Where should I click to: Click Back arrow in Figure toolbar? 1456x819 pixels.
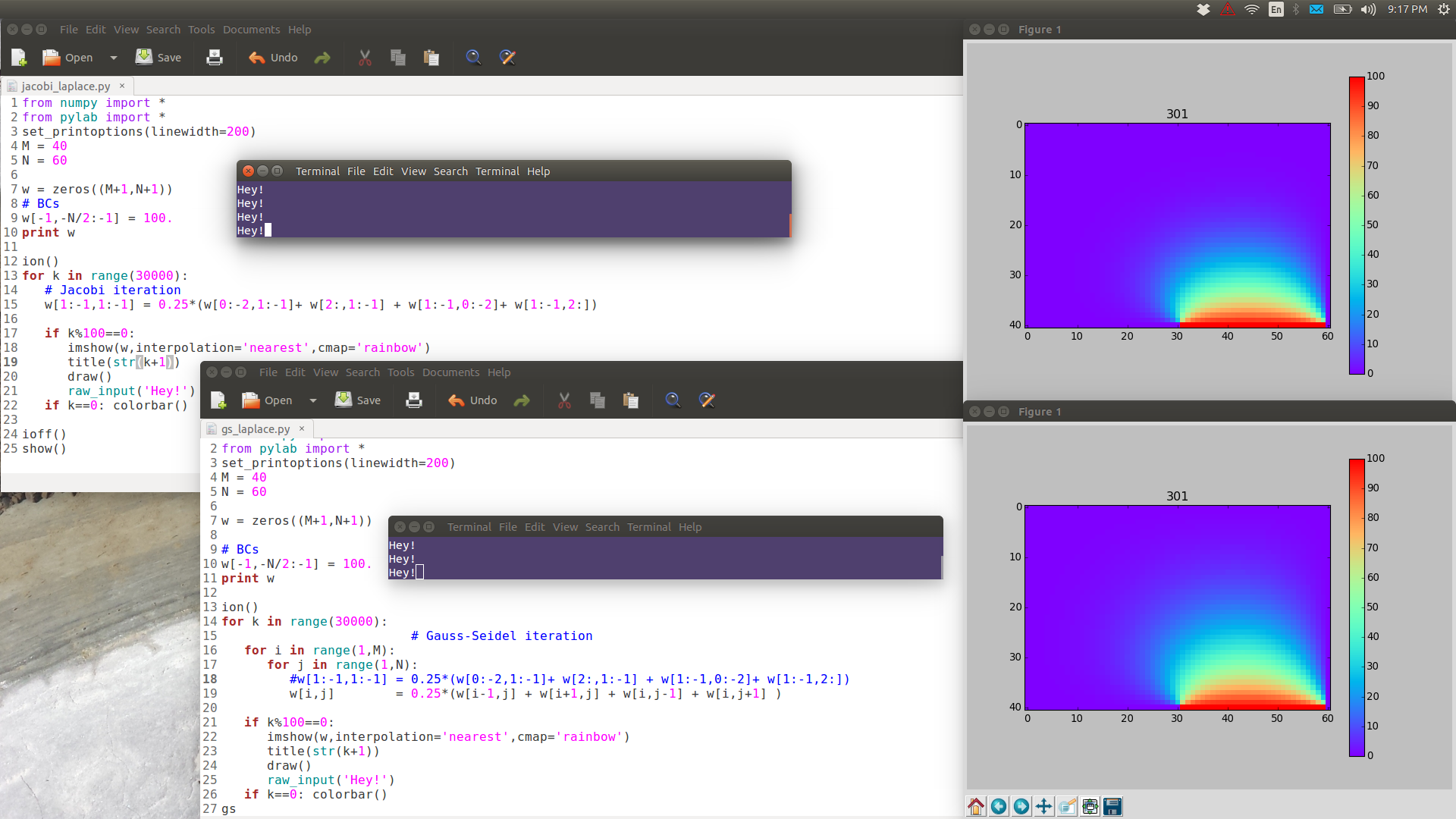pos(999,806)
